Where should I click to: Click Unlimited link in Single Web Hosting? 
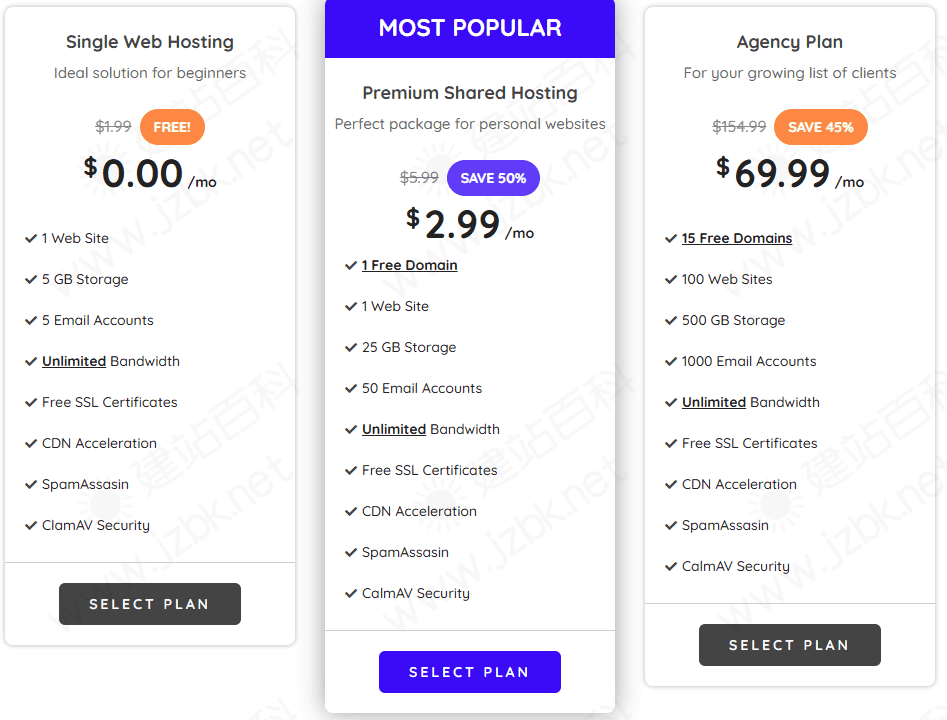pos(74,361)
